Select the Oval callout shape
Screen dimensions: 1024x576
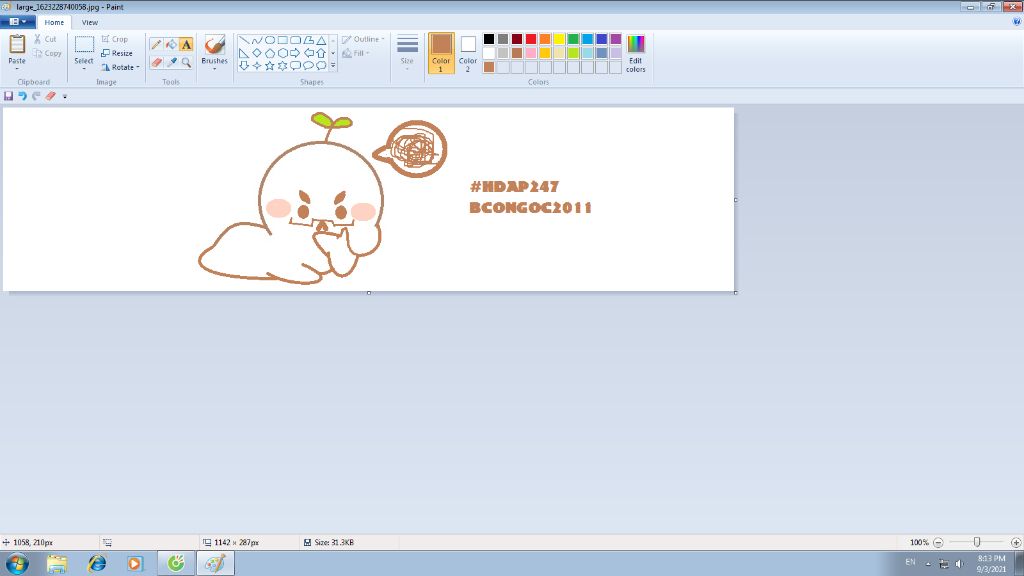click(x=308, y=65)
